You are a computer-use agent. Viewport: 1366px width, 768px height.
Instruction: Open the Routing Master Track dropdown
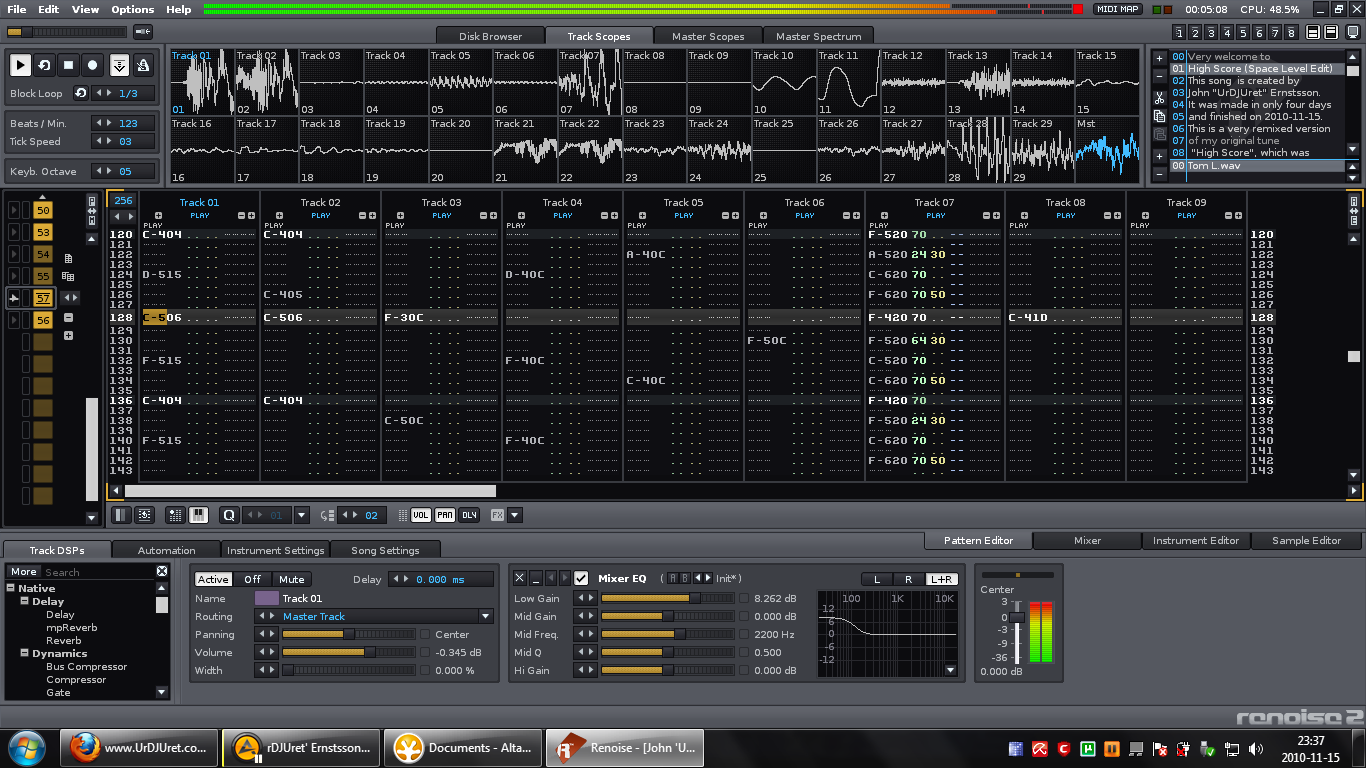(486, 616)
